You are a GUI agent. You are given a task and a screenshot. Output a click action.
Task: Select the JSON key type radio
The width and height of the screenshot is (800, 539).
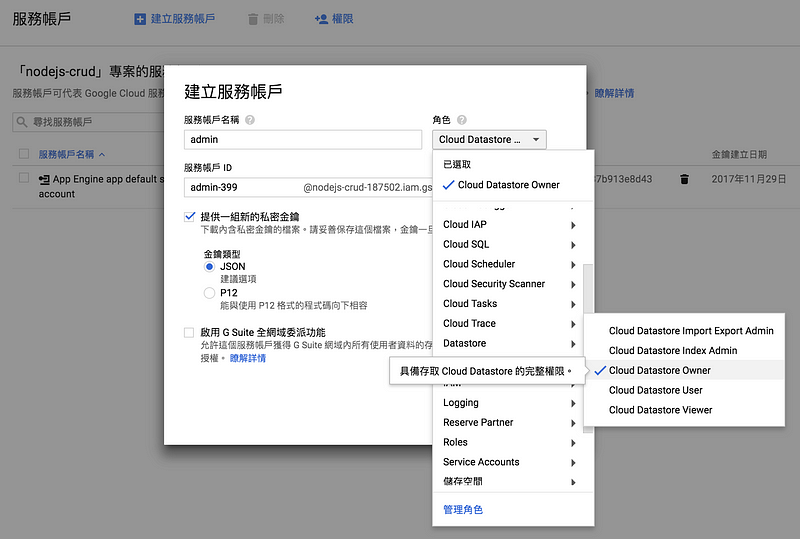tap(209, 266)
